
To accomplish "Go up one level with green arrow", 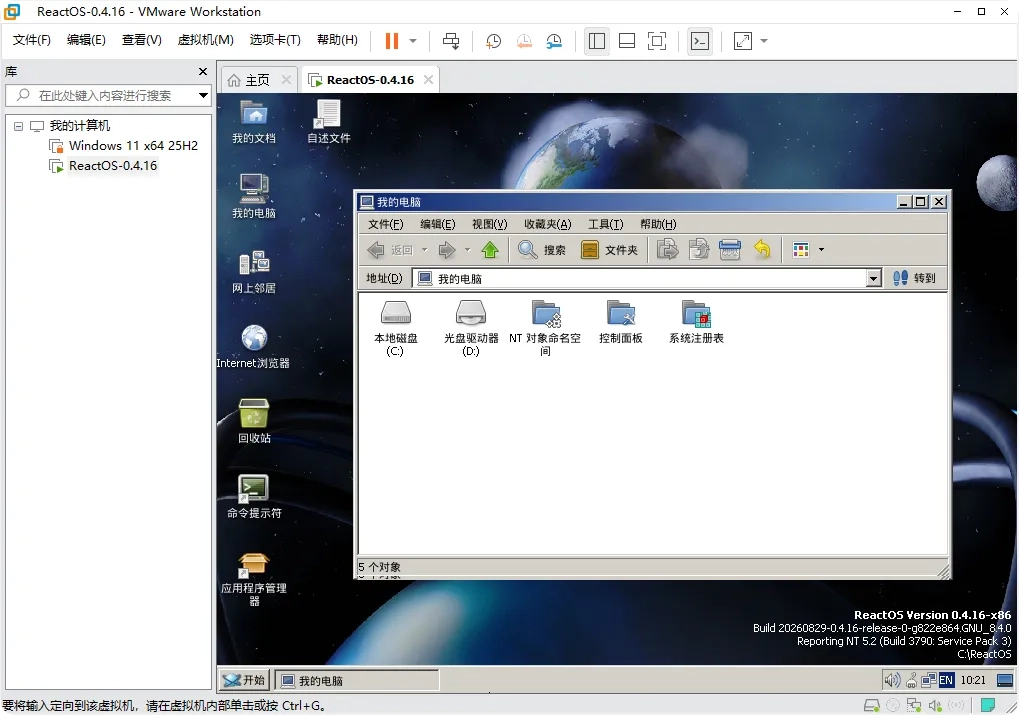I will click(490, 250).
